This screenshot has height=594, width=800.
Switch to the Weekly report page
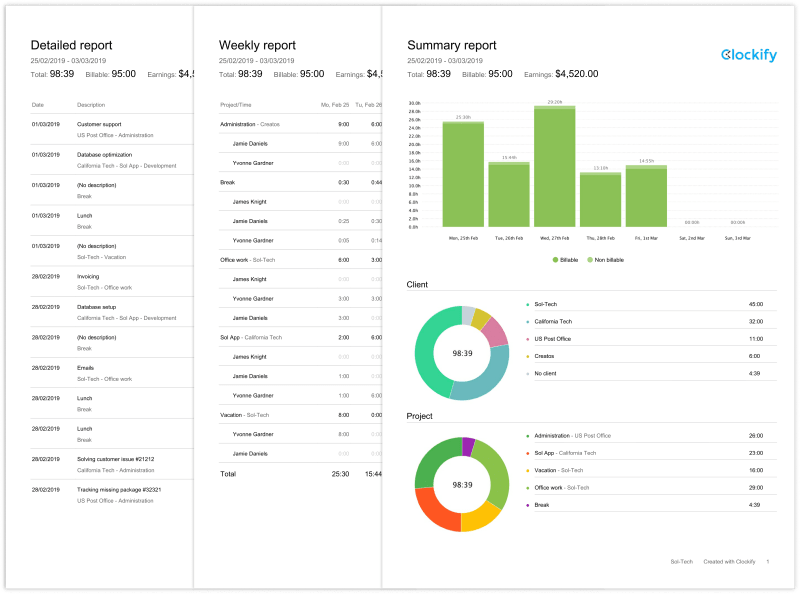[x=256, y=45]
